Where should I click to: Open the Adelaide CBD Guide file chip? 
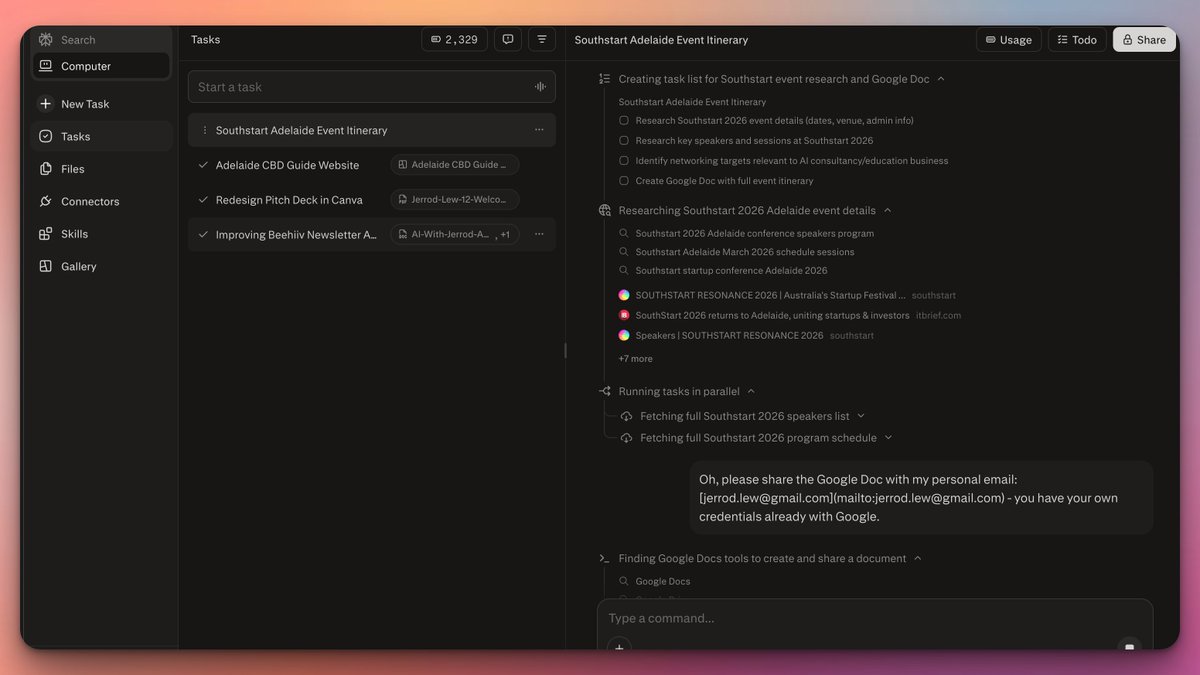coord(455,165)
